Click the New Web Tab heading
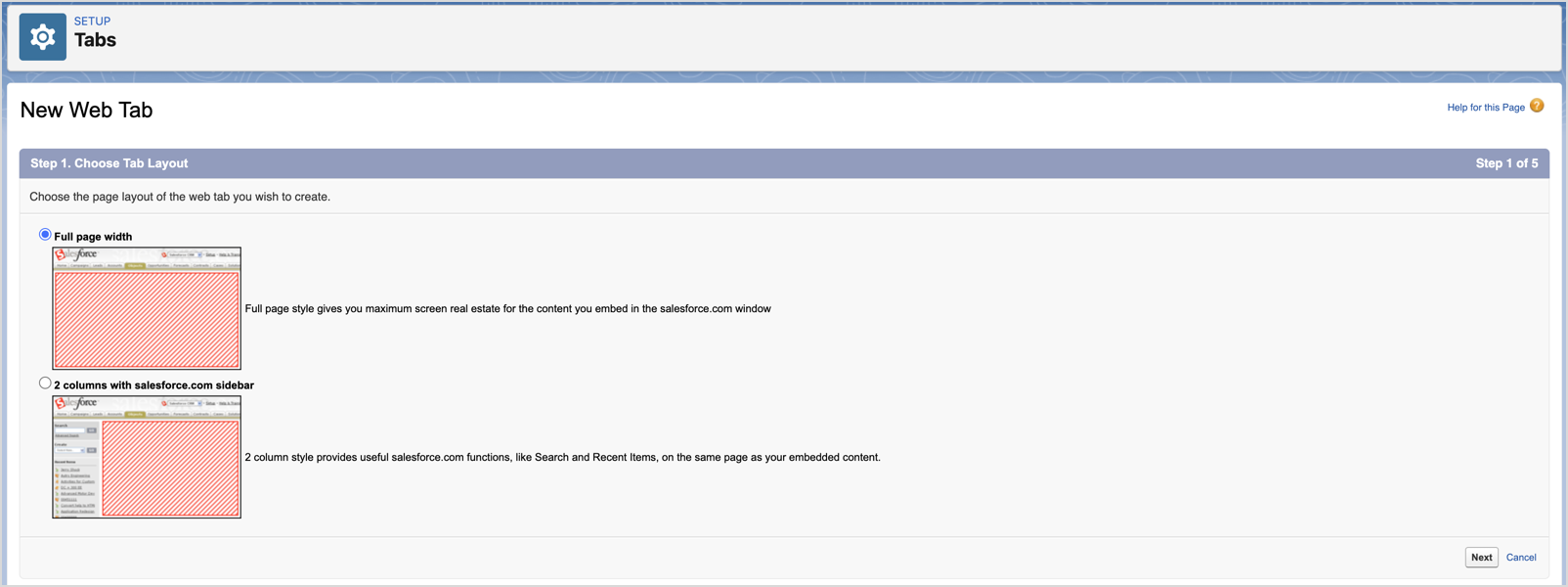Viewport: 1568px width, 587px height. click(86, 110)
